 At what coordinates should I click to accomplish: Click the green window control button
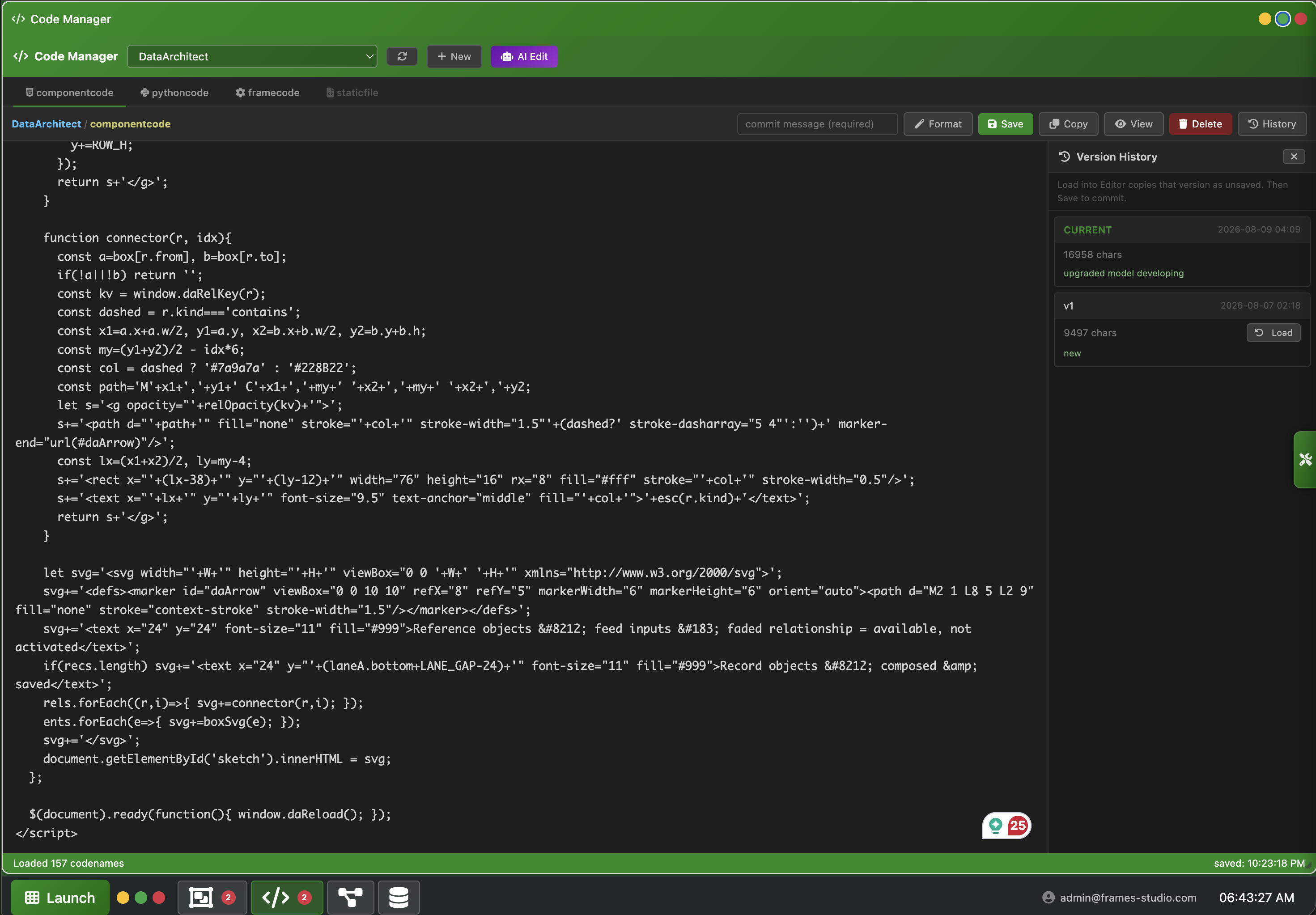1283,19
